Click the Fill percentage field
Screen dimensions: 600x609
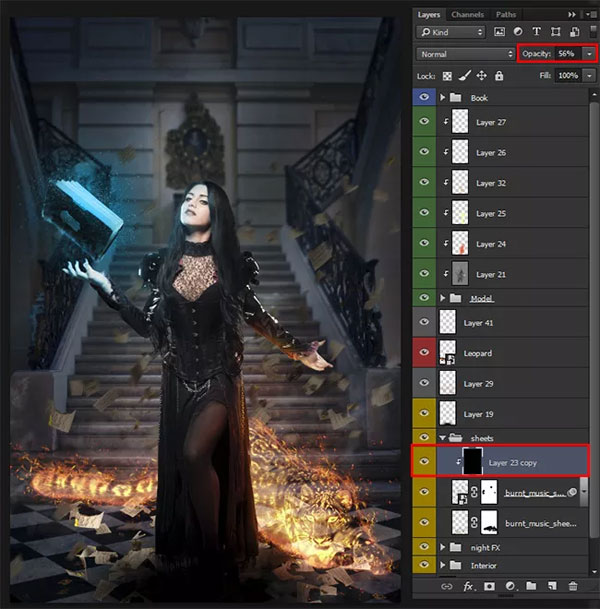[x=568, y=76]
